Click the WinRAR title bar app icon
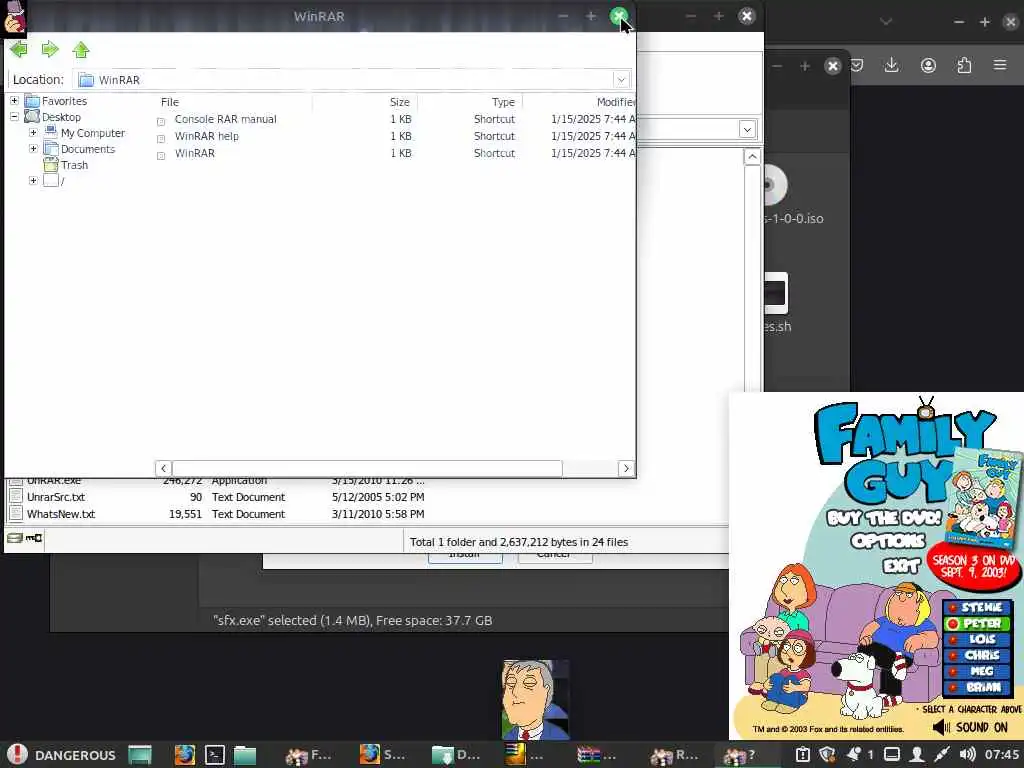This screenshot has width=1024, height=768. pyautogui.click(x=14, y=16)
